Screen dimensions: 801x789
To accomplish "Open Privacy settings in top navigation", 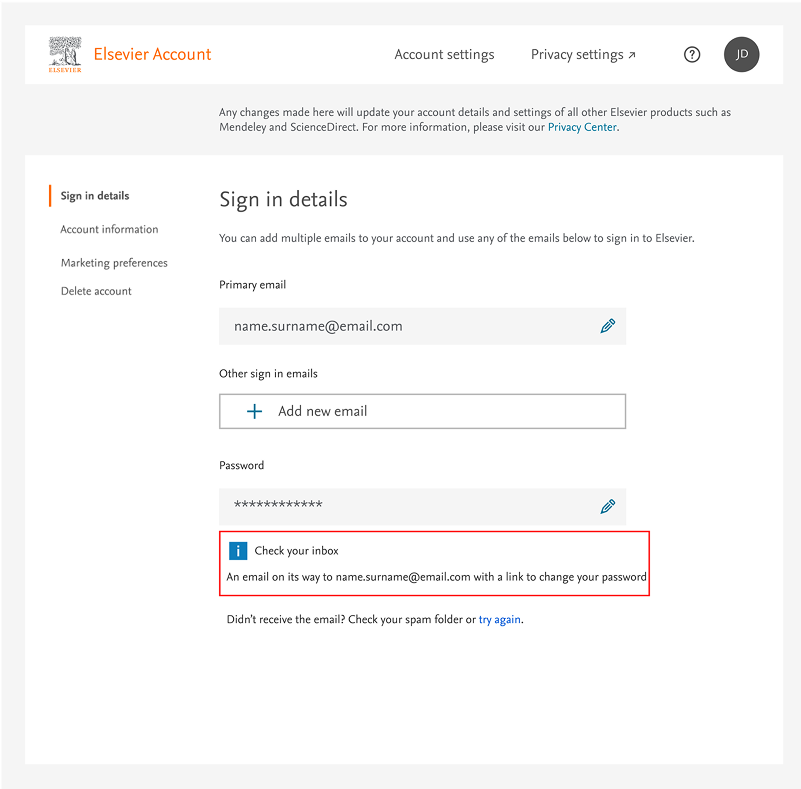I will point(577,55).
